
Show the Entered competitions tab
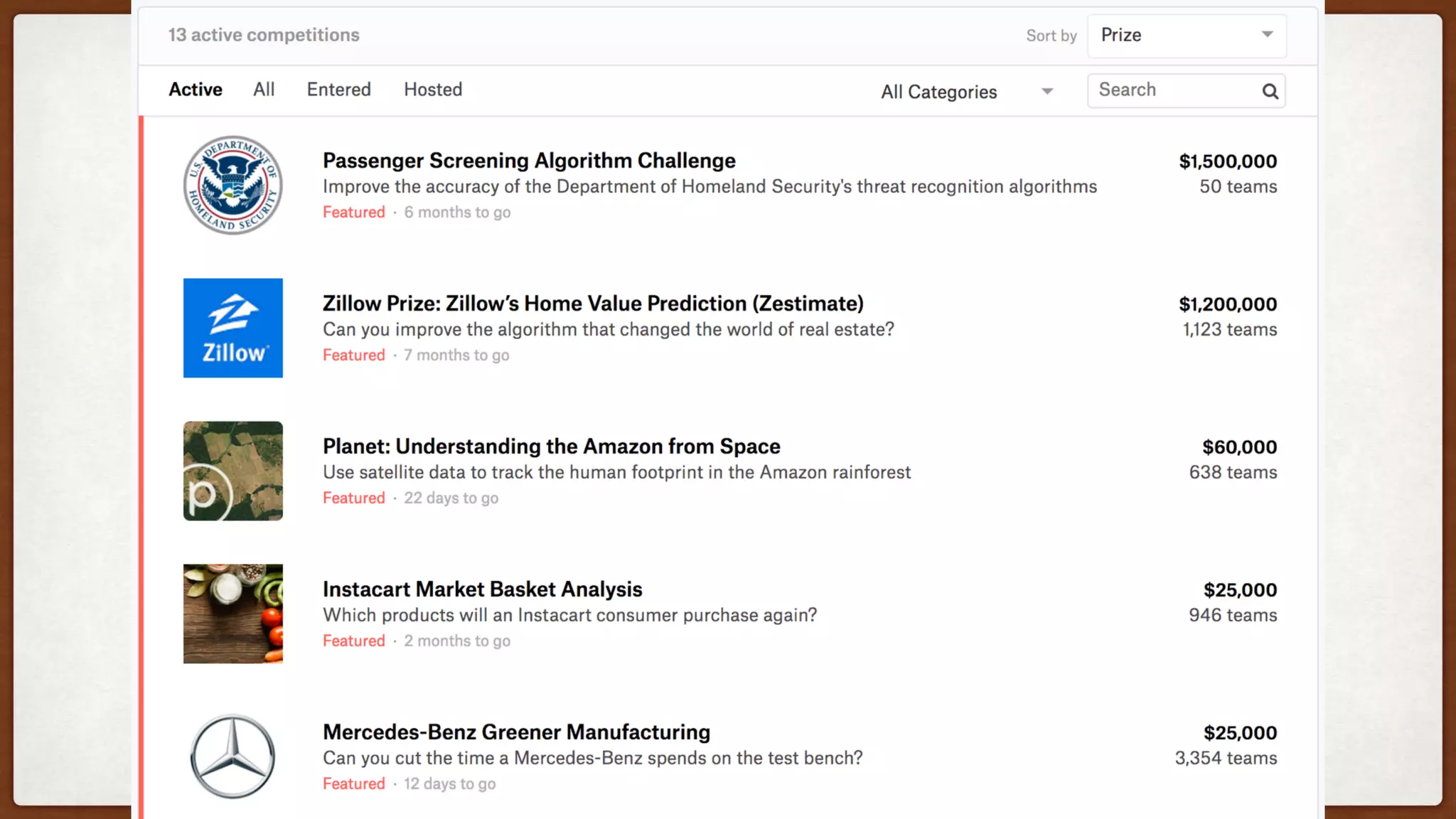(338, 90)
